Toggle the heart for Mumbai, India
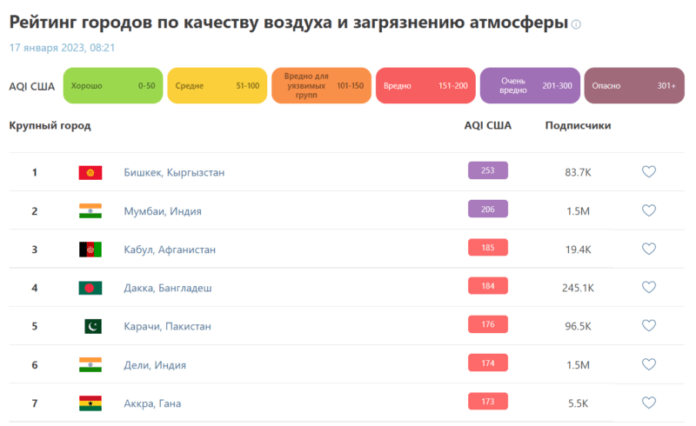Screen dimensions: 696x426 click(x=648, y=211)
